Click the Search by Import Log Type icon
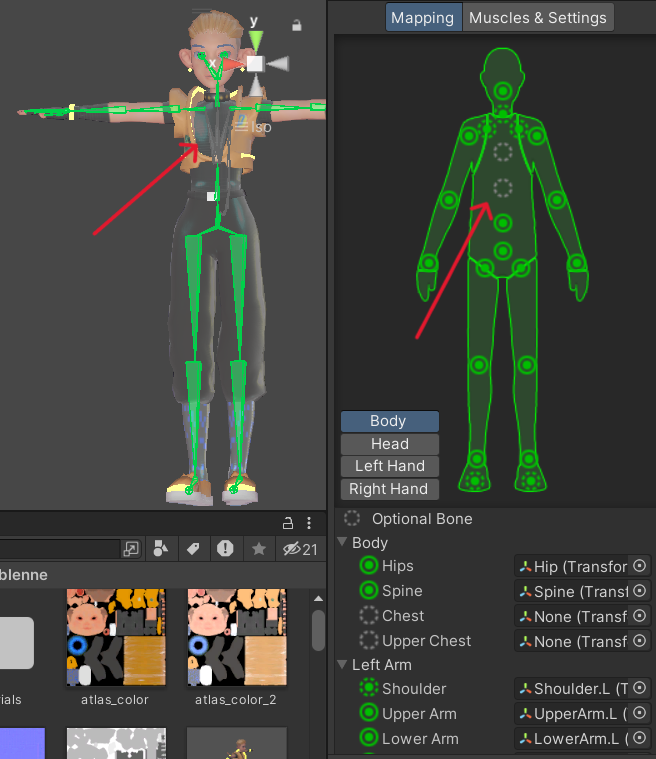Image resolution: width=656 pixels, height=759 pixels. 225,548
